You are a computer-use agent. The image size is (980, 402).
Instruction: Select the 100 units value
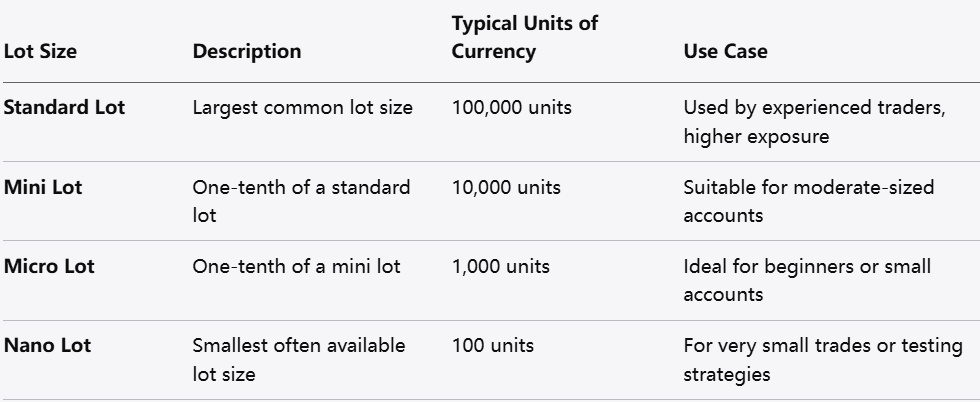(x=493, y=346)
